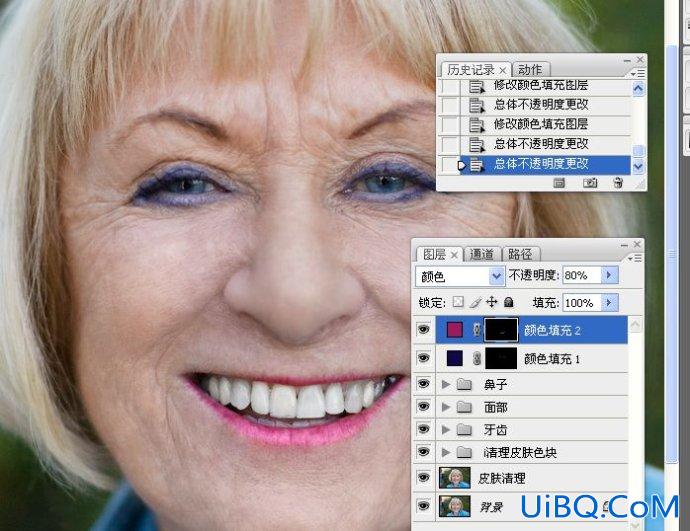
Task: Open the 颜色 blend mode dropdown
Action: (x=459, y=276)
